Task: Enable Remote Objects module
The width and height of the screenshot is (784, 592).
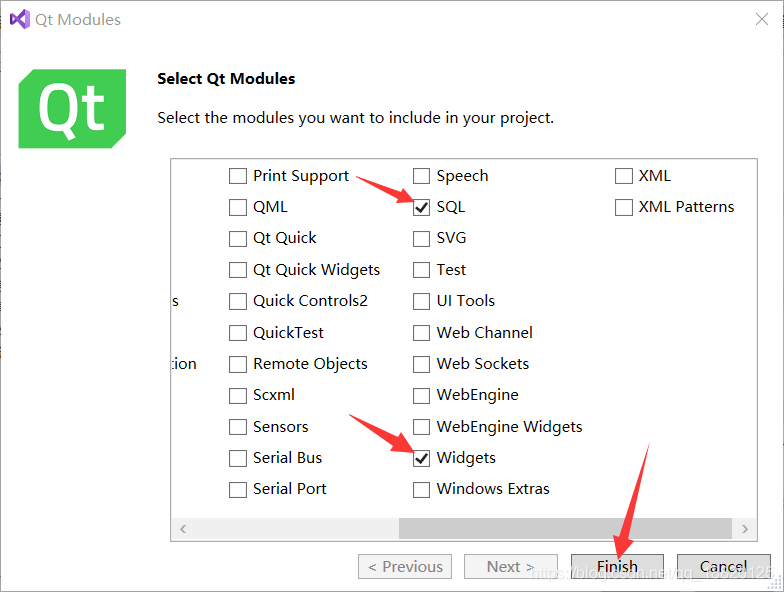Action: [238, 364]
